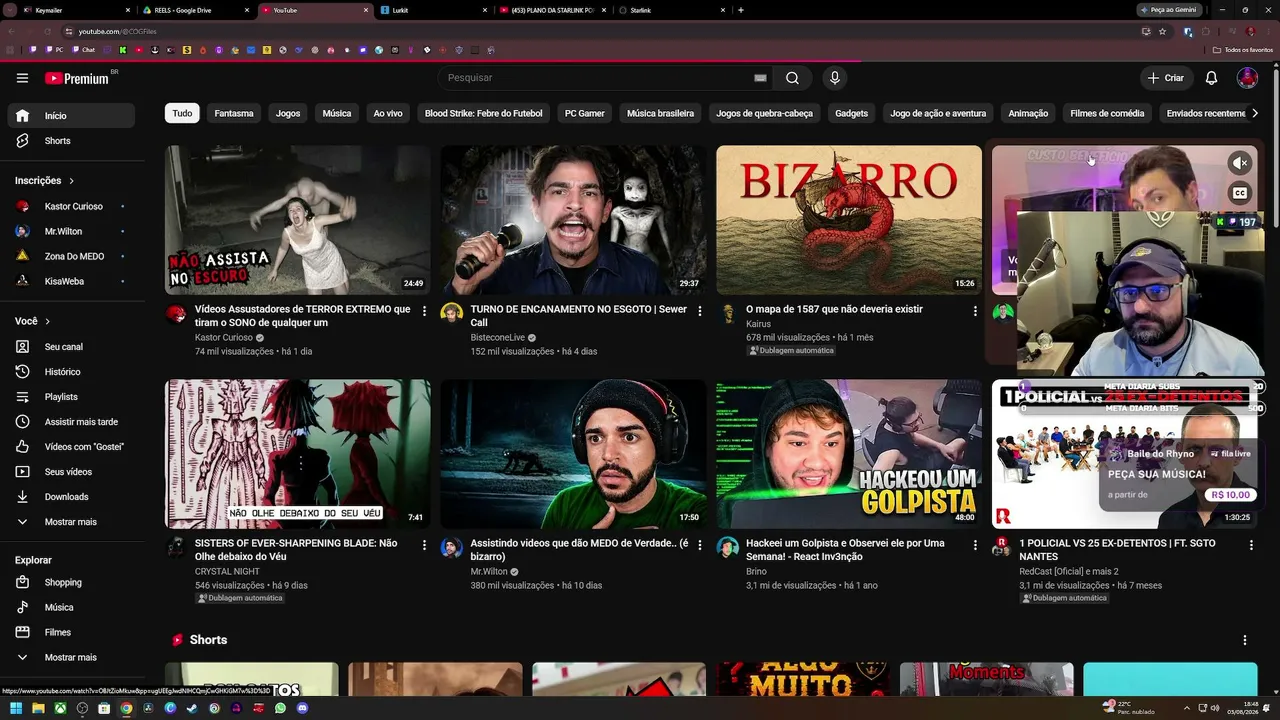Switch to the REELS - Google Drive tab
The width and height of the screenshot is (1280, 720).
196,10
